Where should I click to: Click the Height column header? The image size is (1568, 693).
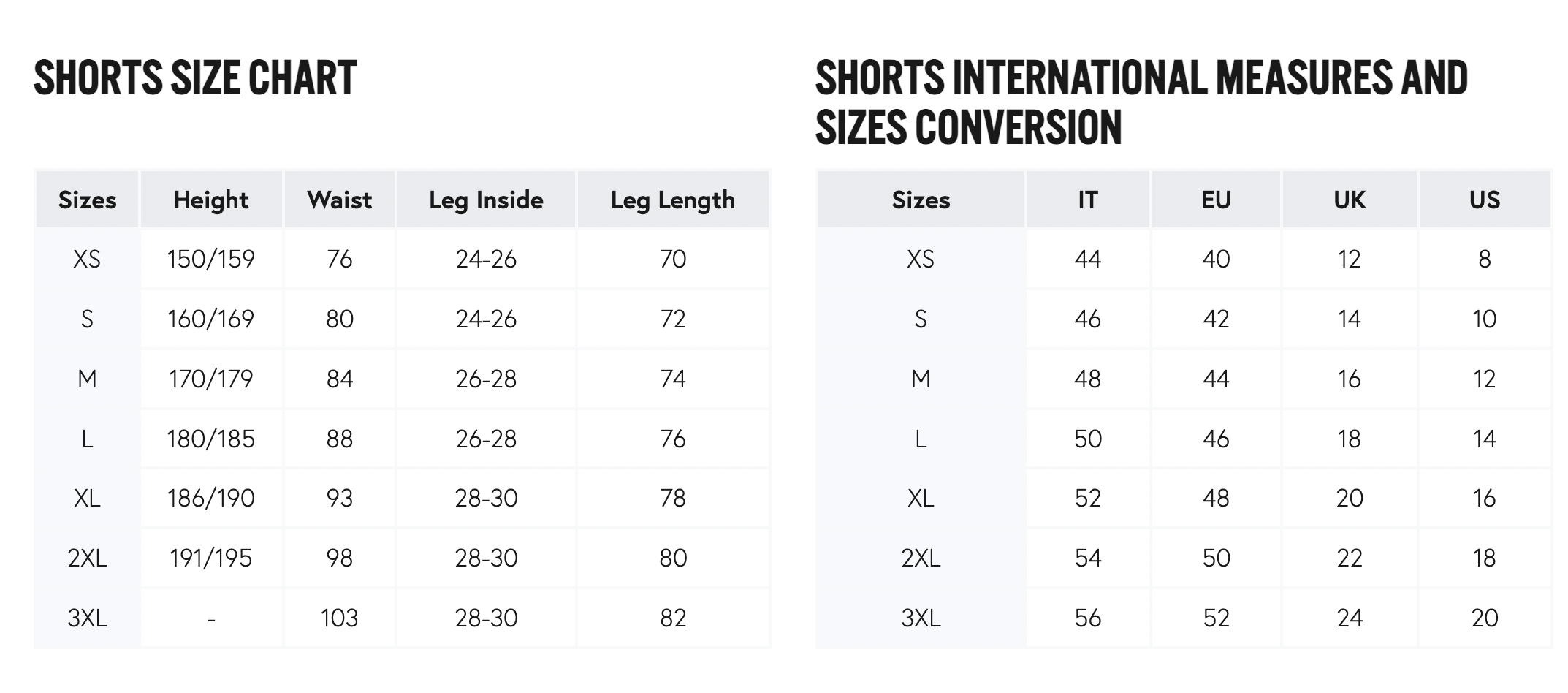pos(211,200)
